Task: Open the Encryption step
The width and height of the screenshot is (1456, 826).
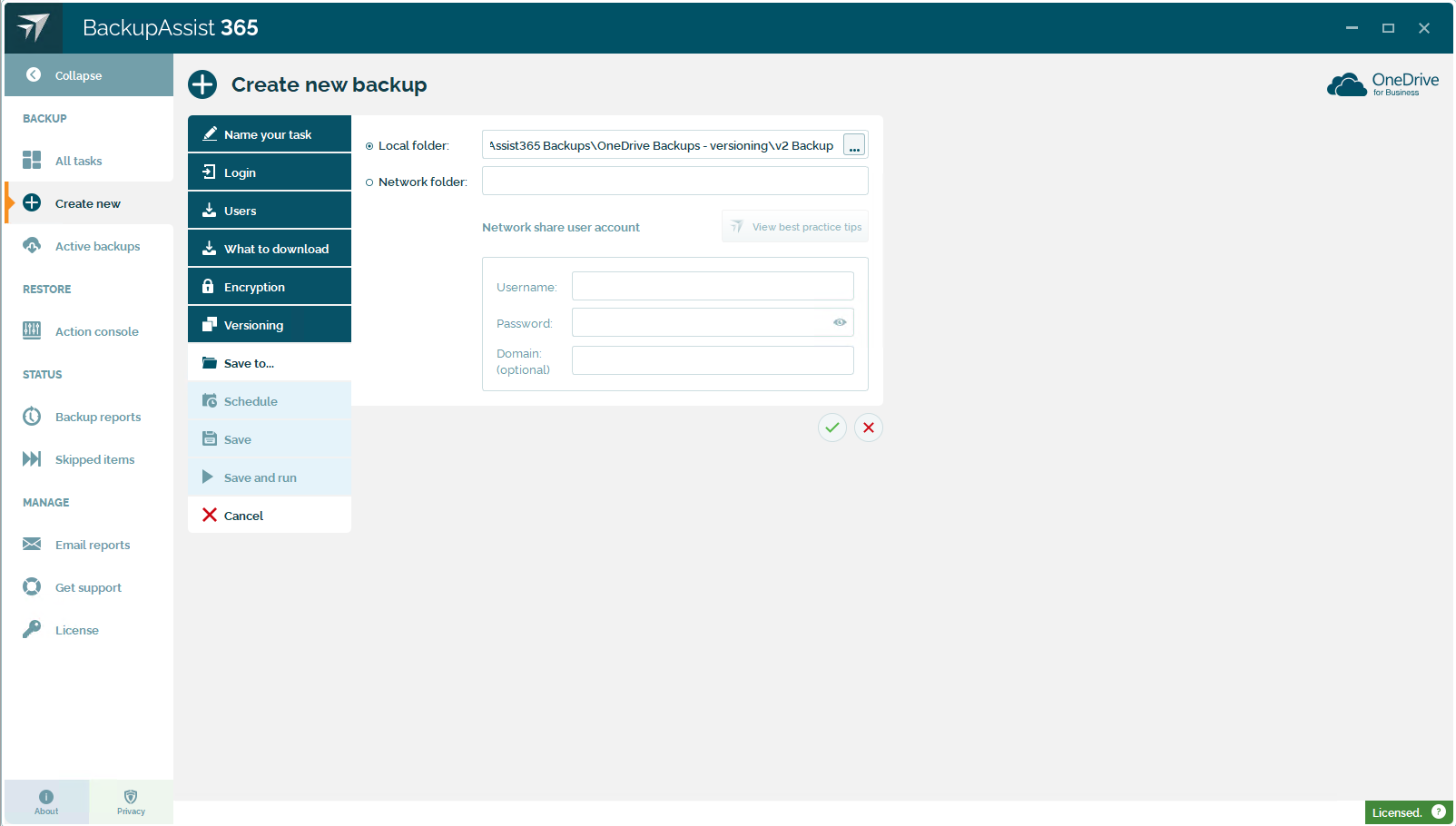Action: pos(270,286)
